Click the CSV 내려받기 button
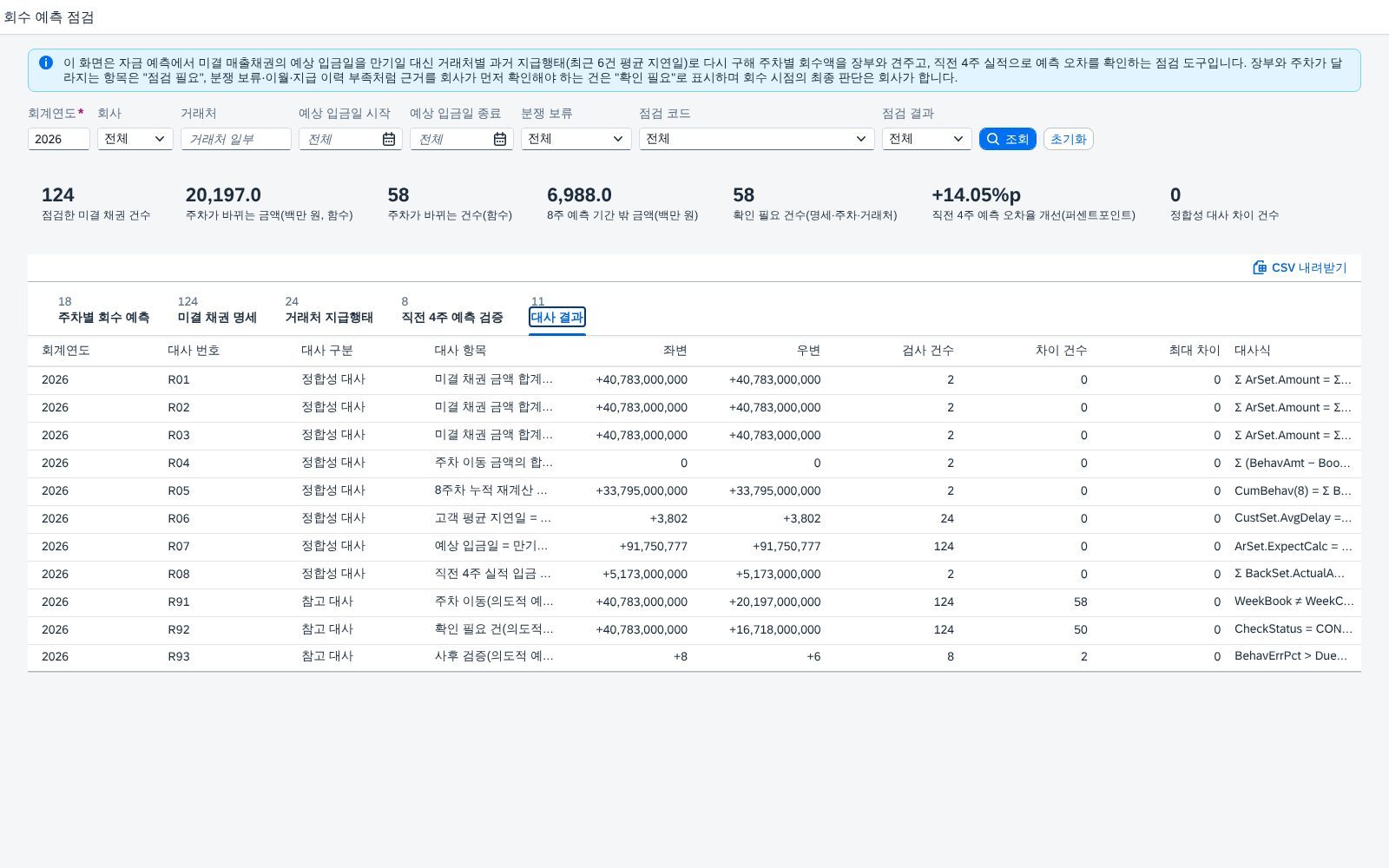1389x868 pixels. click(1300, 267)
